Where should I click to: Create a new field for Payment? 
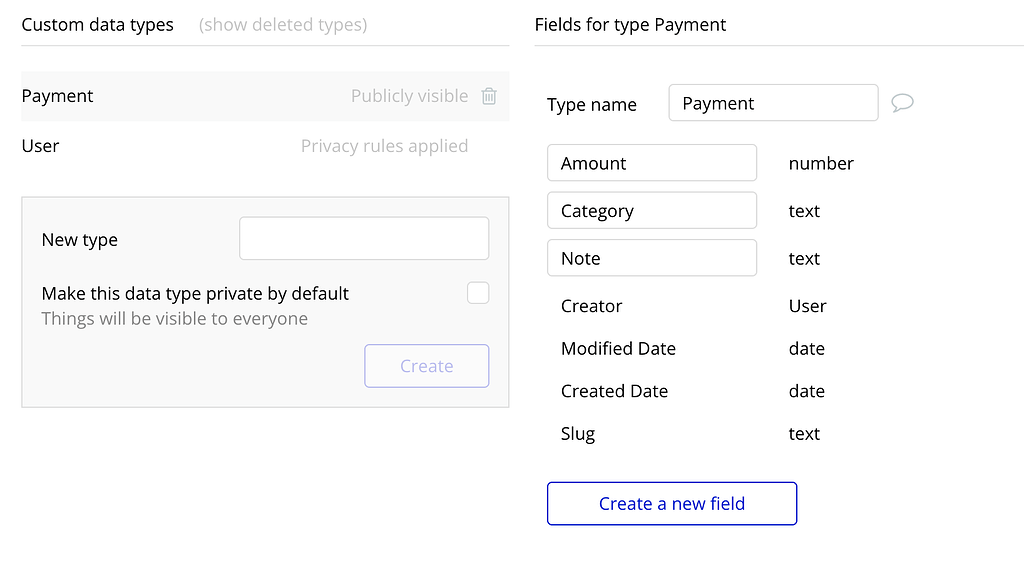[671, 503]
